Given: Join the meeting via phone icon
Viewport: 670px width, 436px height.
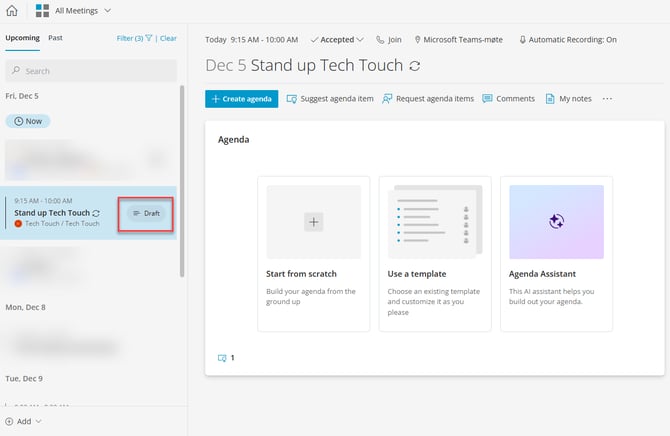Looking at the screenshot, I should [x=389, y=40].
